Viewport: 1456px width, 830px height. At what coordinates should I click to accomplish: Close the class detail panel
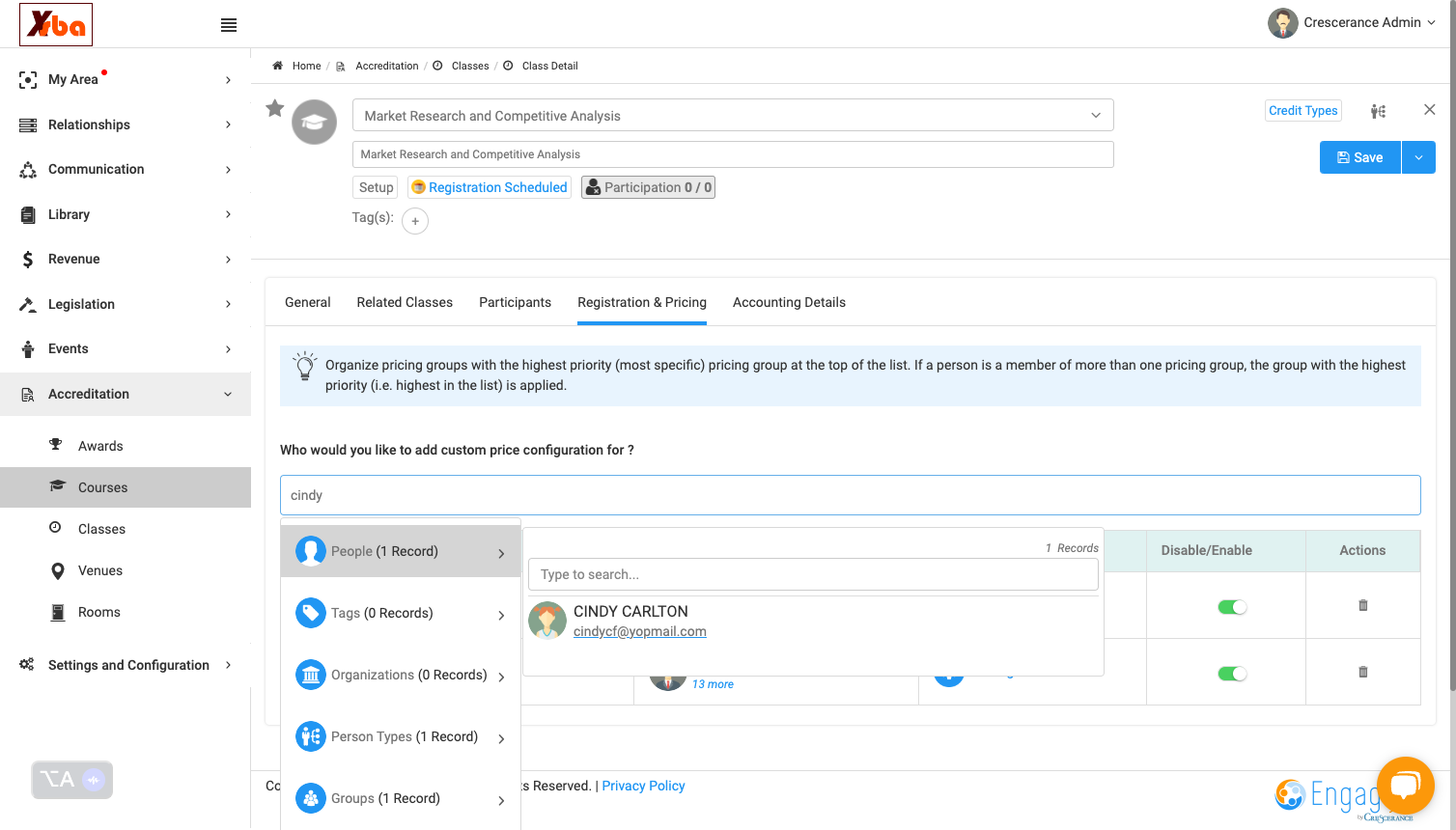coord(1430,110)
